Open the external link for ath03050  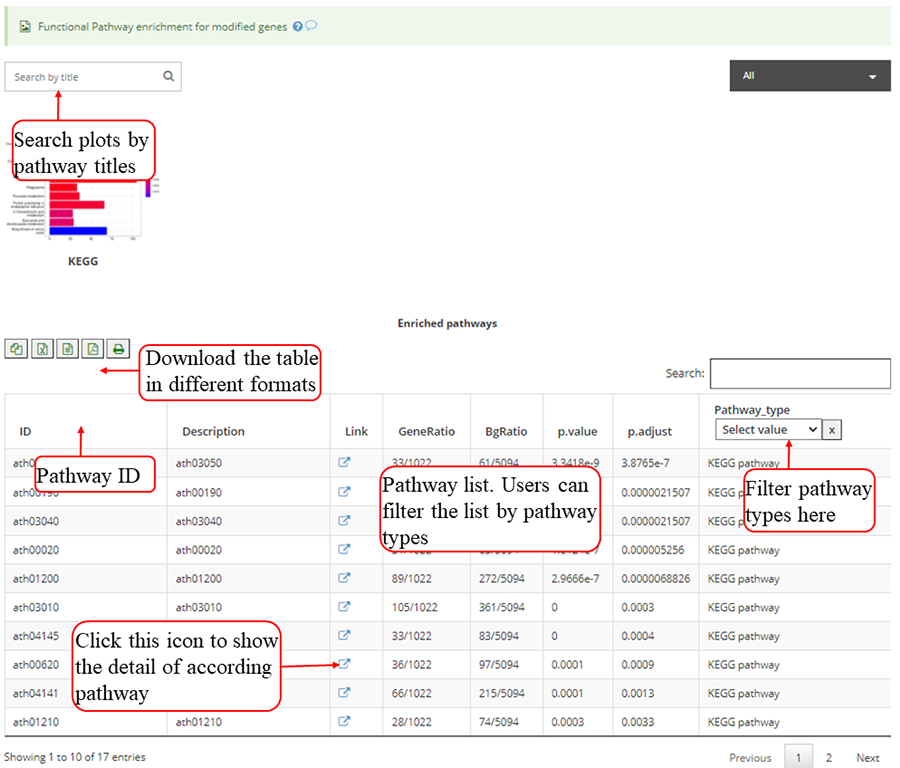[x=345, y=463]
